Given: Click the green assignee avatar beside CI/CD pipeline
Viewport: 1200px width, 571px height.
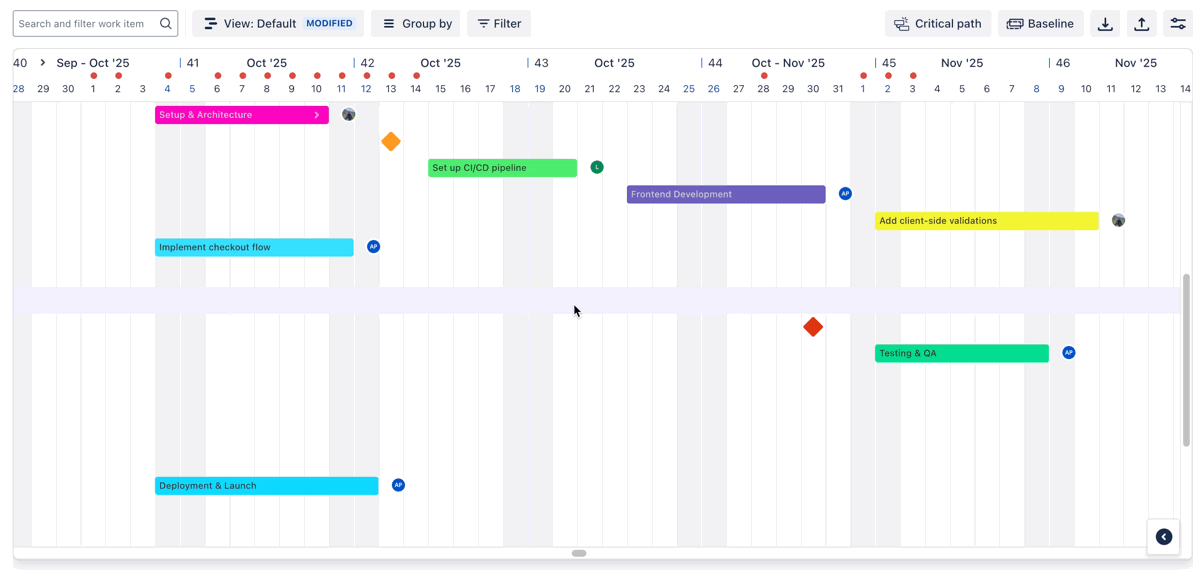Looking at the screenshot, I should (x=597, y=167).
